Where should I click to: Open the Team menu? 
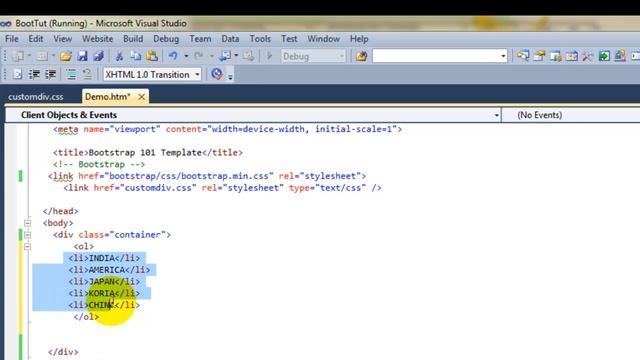click(x=200, y=39)
